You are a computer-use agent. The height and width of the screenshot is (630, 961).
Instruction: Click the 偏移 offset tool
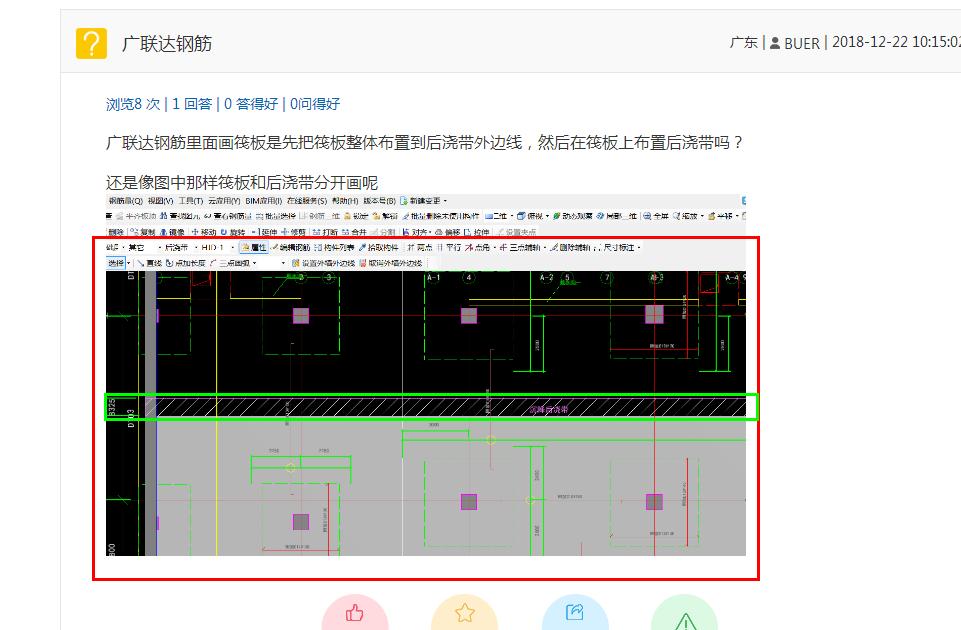click(x=447, y=232)
